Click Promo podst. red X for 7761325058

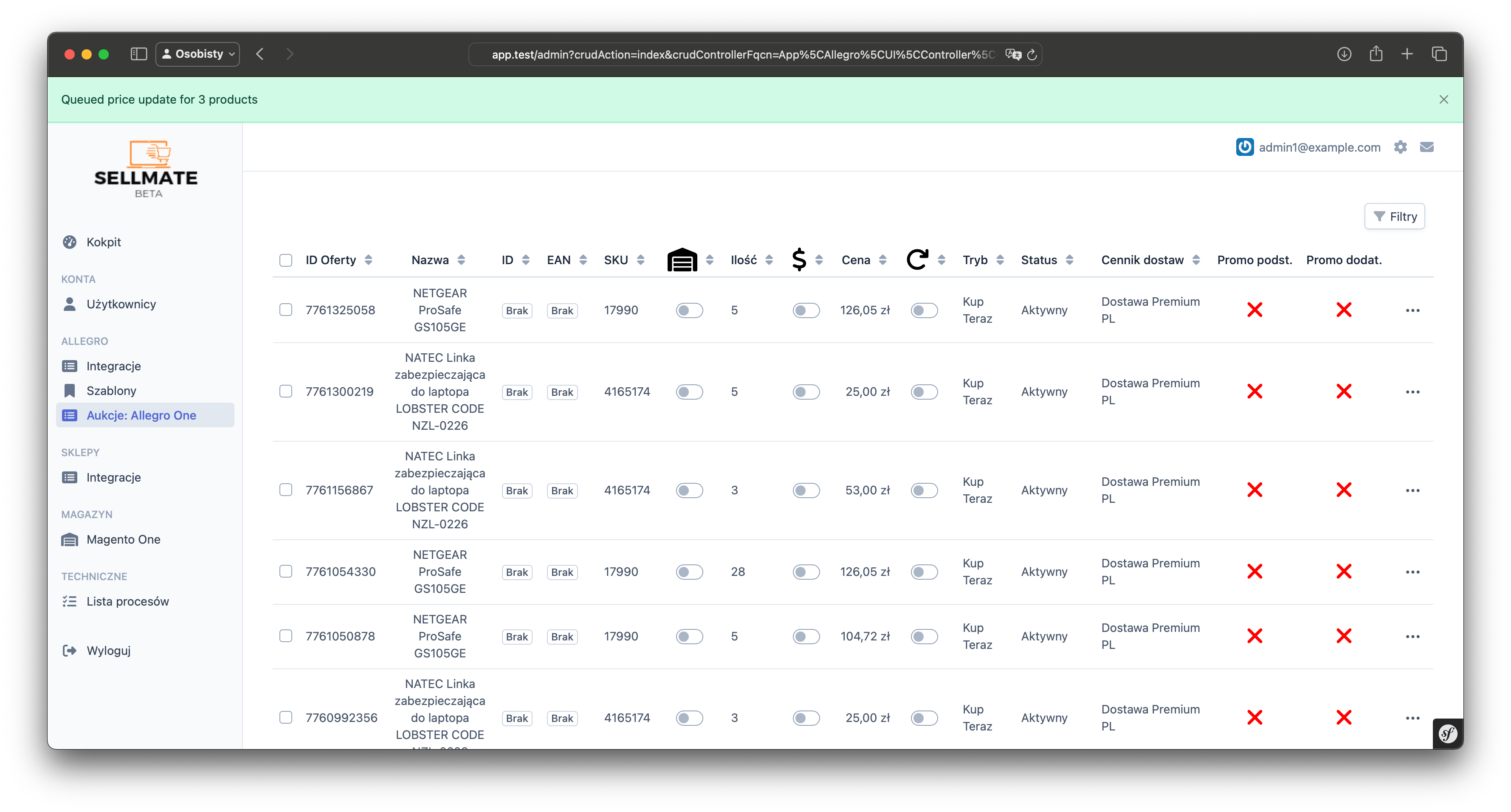coord(1254,310)
